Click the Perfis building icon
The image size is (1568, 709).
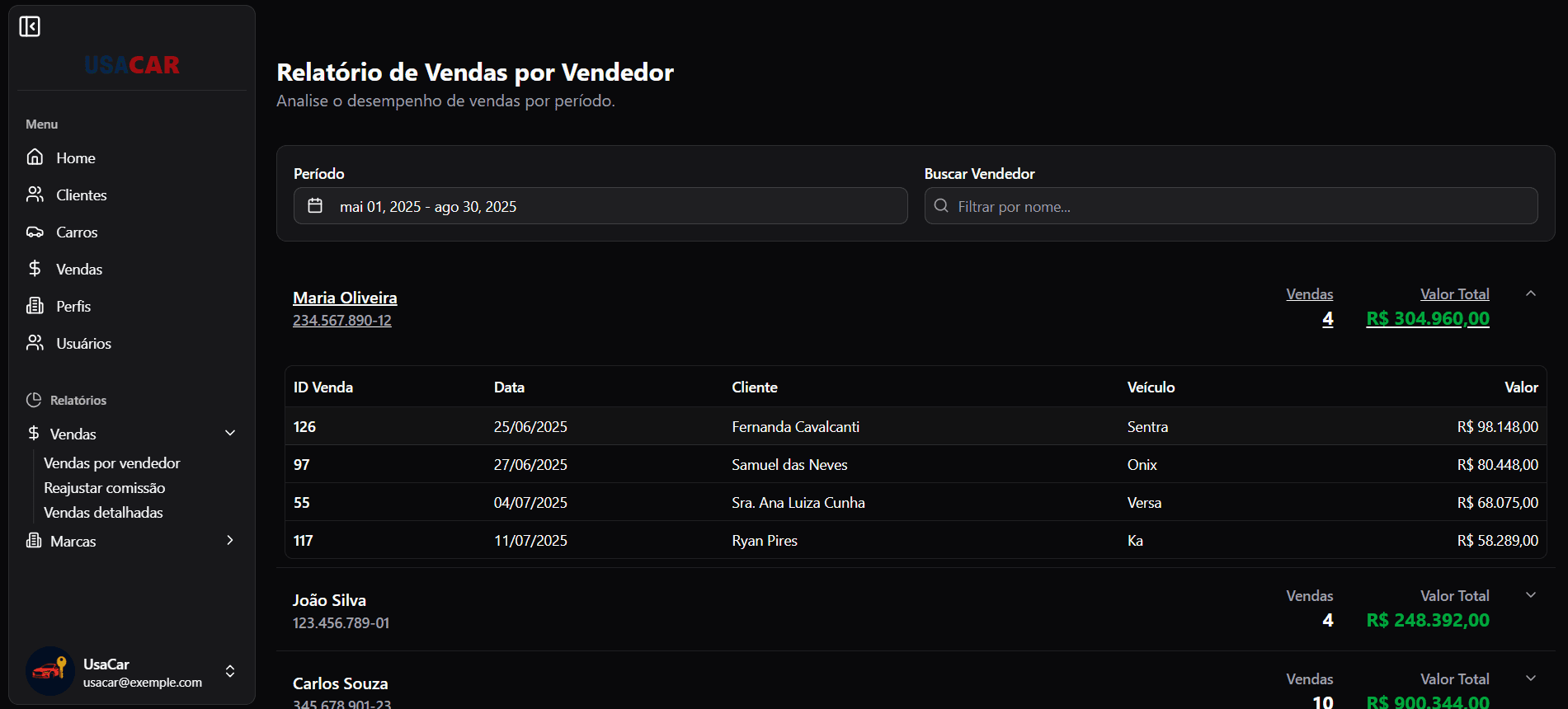tap(35, 306)
